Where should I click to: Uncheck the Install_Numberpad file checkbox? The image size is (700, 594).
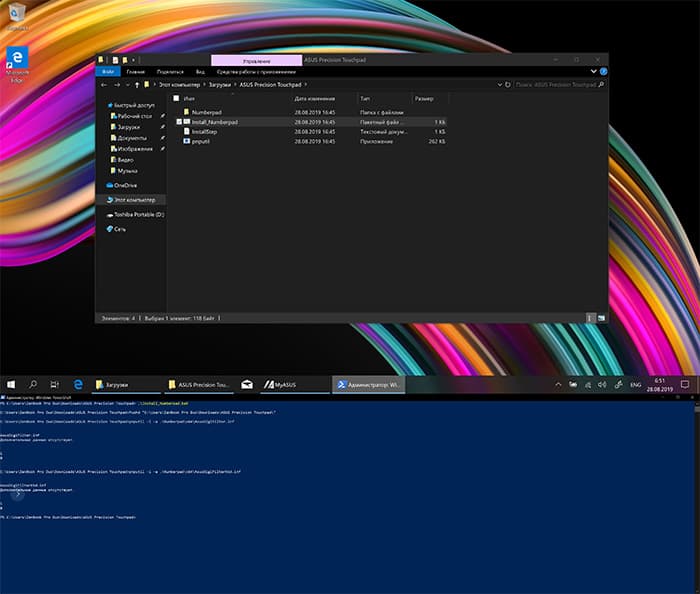(179, 122)
